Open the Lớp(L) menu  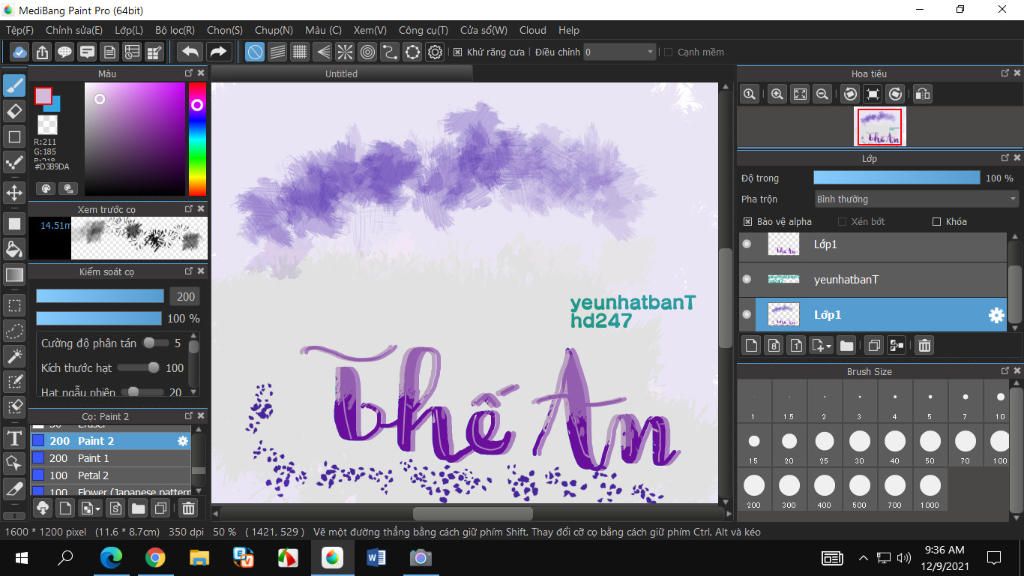(129, 30)
